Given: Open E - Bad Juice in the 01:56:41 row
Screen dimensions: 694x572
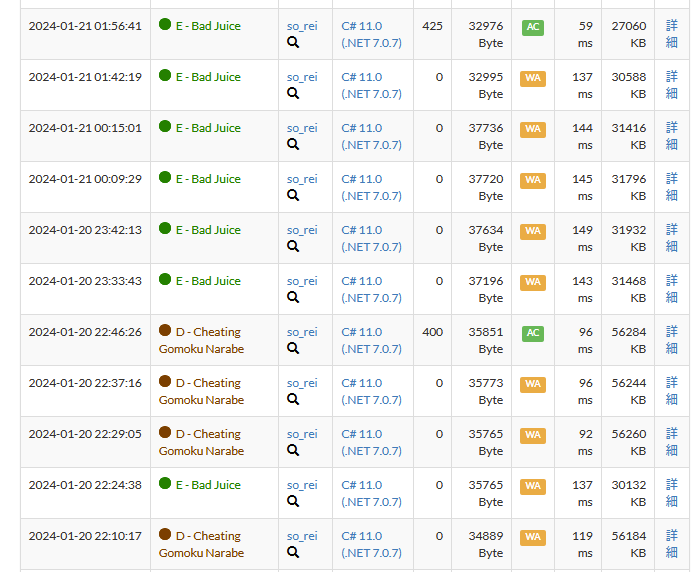Looking at the screenshot, I should [x=208, y=26].
